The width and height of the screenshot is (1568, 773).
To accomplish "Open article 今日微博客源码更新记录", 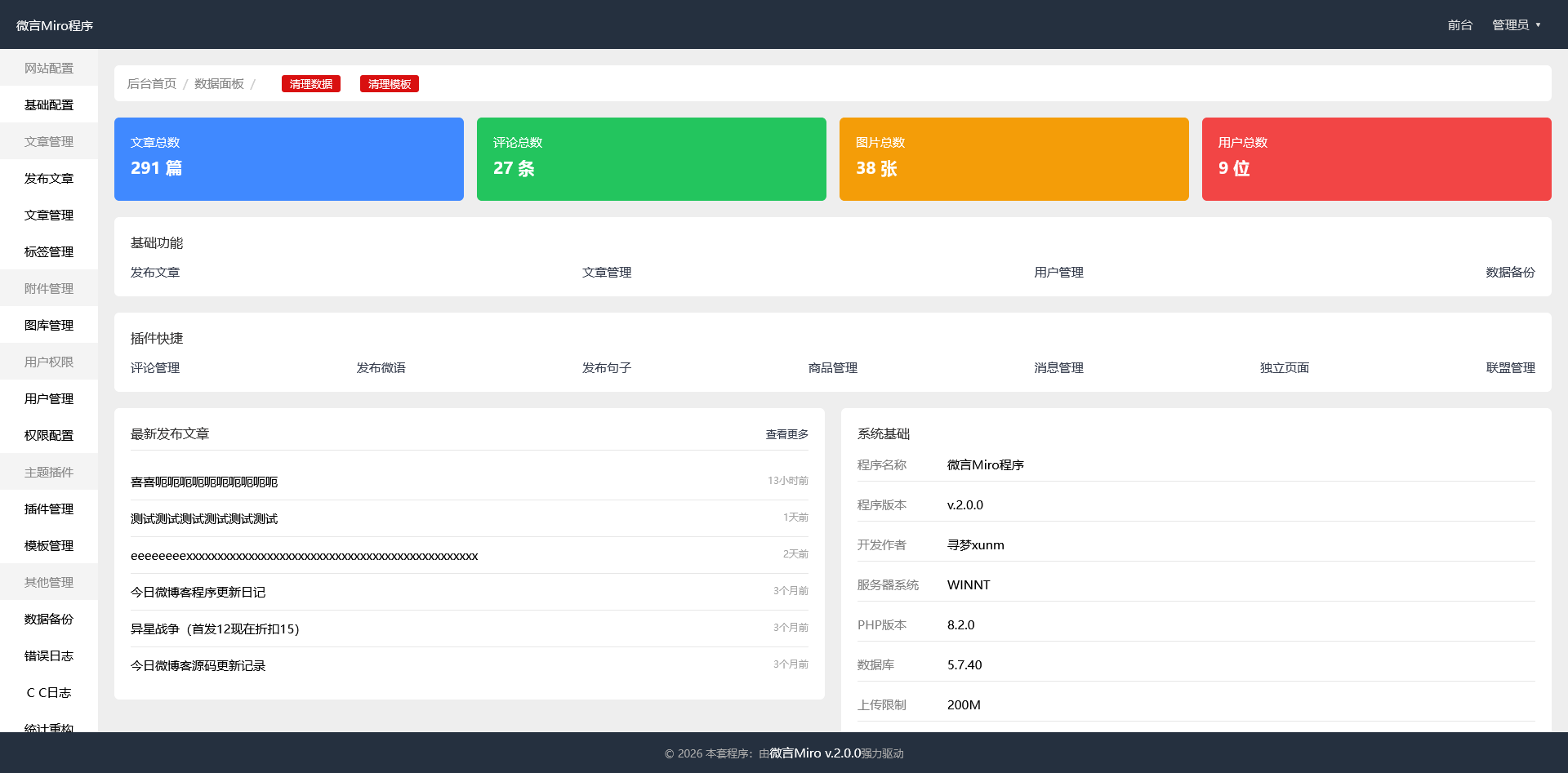I will coord(198,665).
